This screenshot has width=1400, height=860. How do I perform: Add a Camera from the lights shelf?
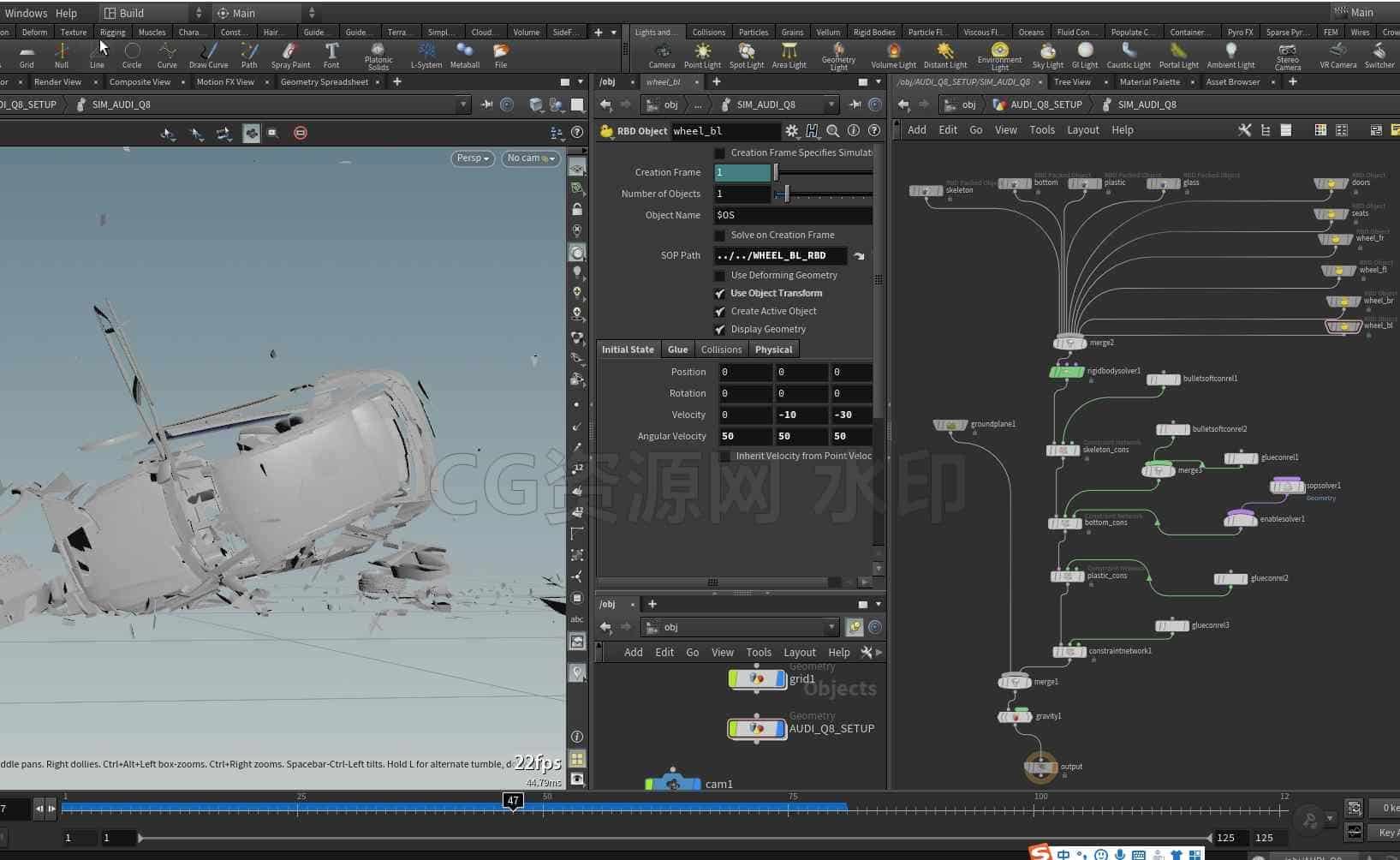661,56
